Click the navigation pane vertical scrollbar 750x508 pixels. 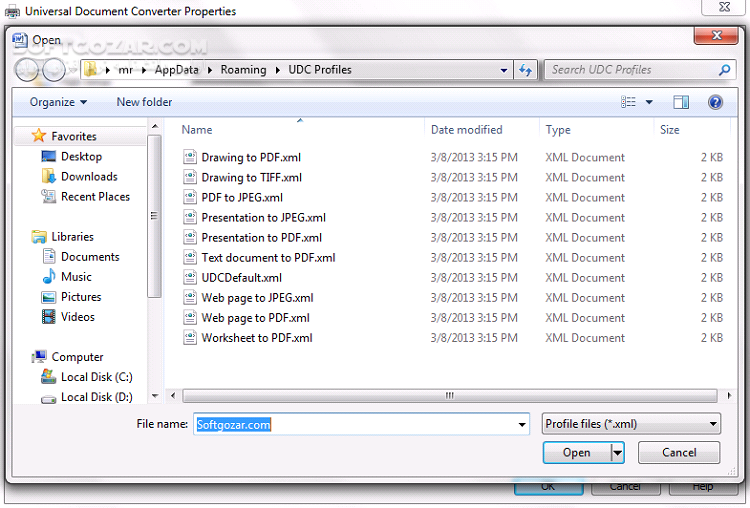point(154,216)
